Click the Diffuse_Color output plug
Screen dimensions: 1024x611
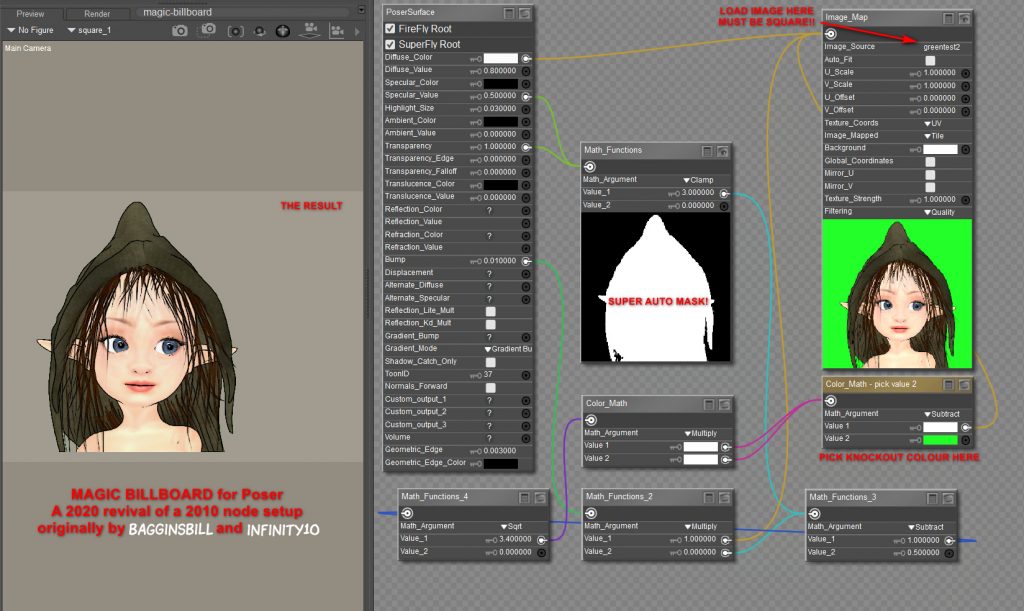coord(527,58)
